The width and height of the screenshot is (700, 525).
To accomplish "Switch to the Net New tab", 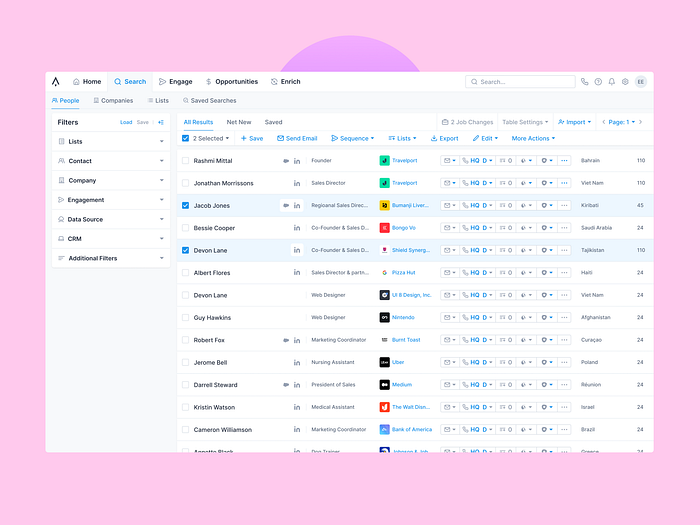I will point(239,122).
